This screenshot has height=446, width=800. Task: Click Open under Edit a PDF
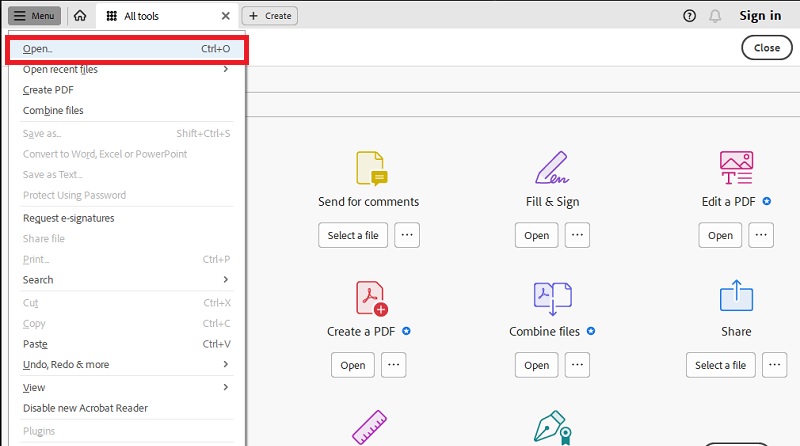720,235
